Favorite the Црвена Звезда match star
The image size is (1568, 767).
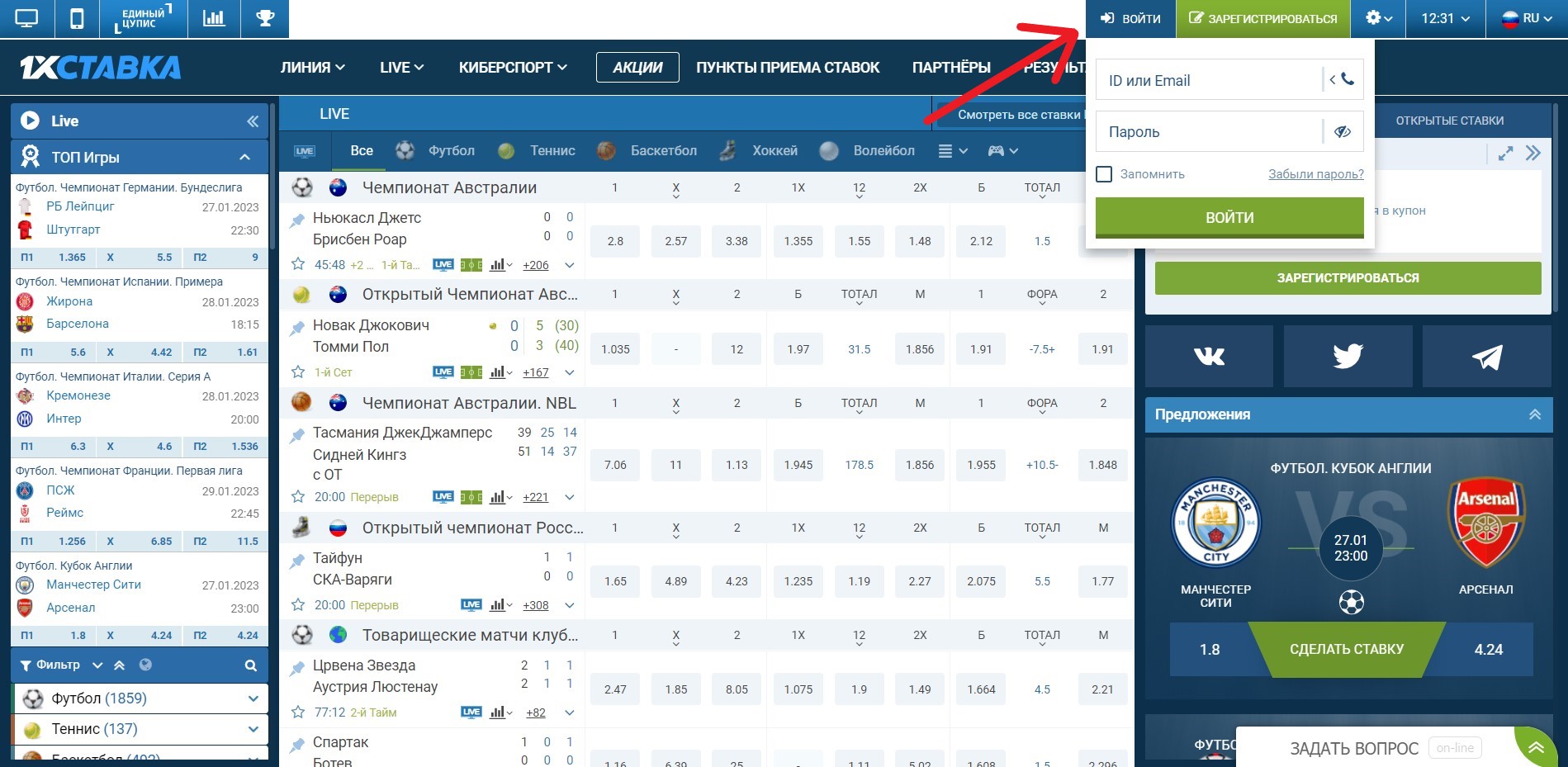click(x=298, y=712)
